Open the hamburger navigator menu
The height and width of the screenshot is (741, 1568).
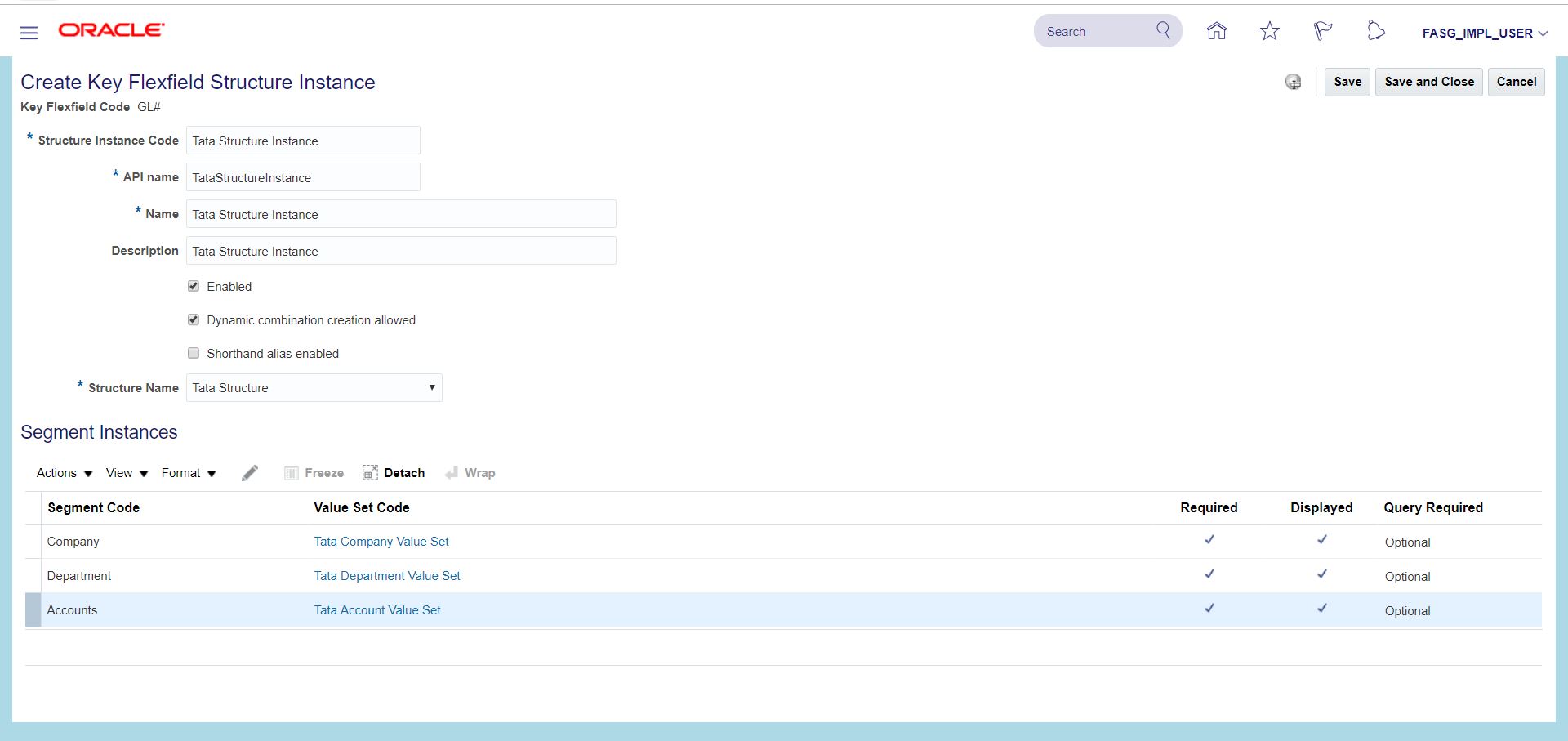click(x=29, y=33)
